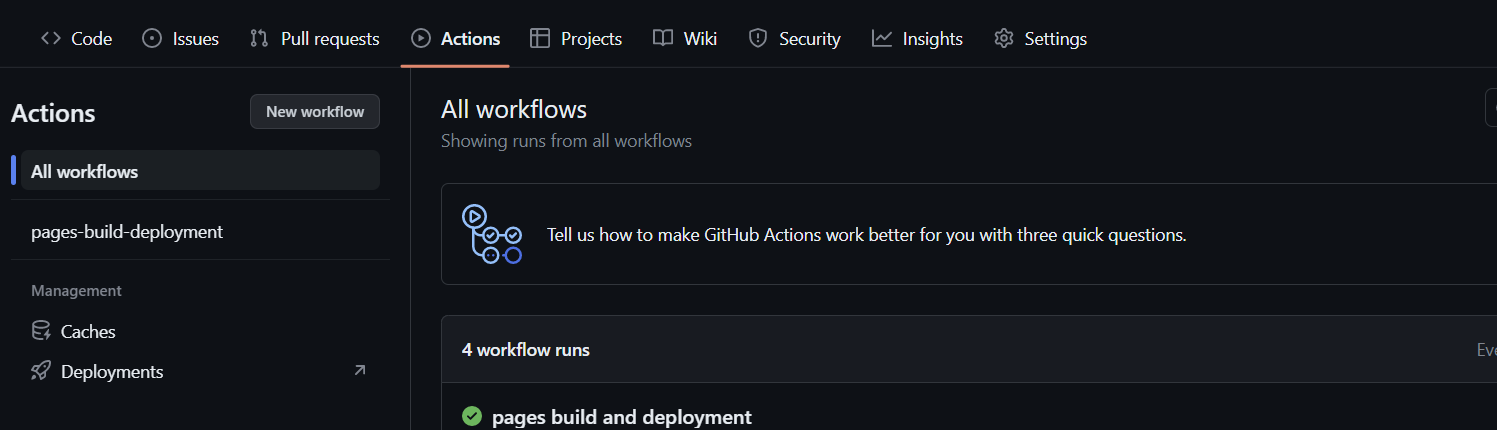
Task: Open repository Settings tab
Action: pos(1040,39)
